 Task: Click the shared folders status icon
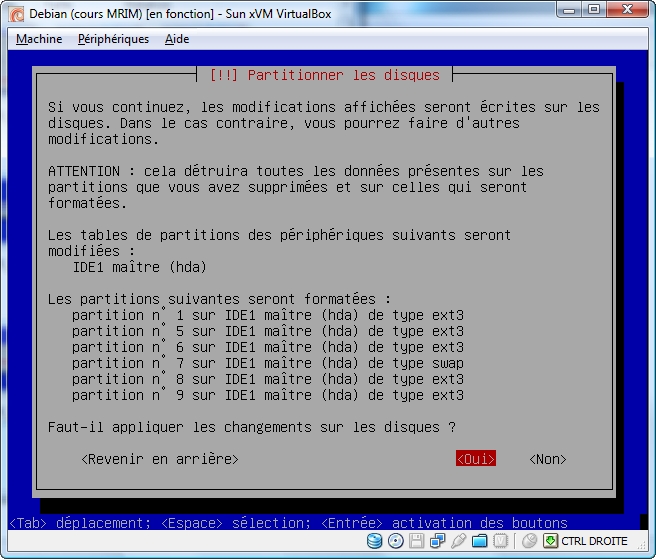pos(479,541)
